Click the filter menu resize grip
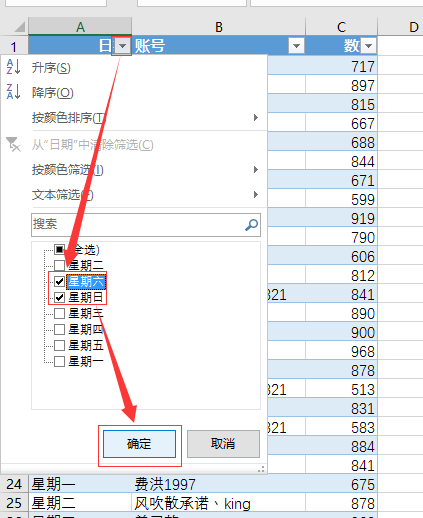The height and width of the screenshot is (518, 423). 261,469
